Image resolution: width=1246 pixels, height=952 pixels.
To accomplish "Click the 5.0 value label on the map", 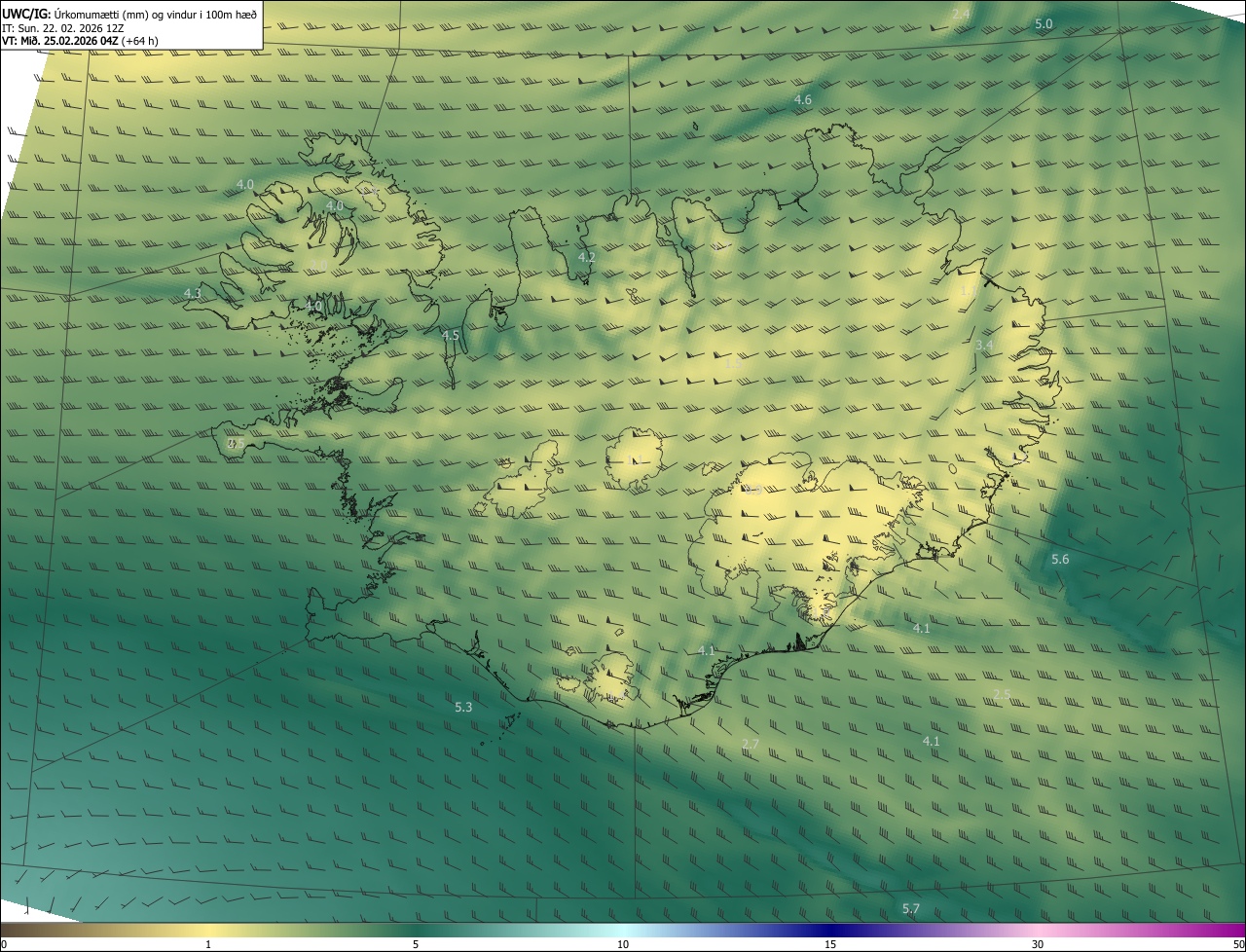I will tap(1044, 23).
